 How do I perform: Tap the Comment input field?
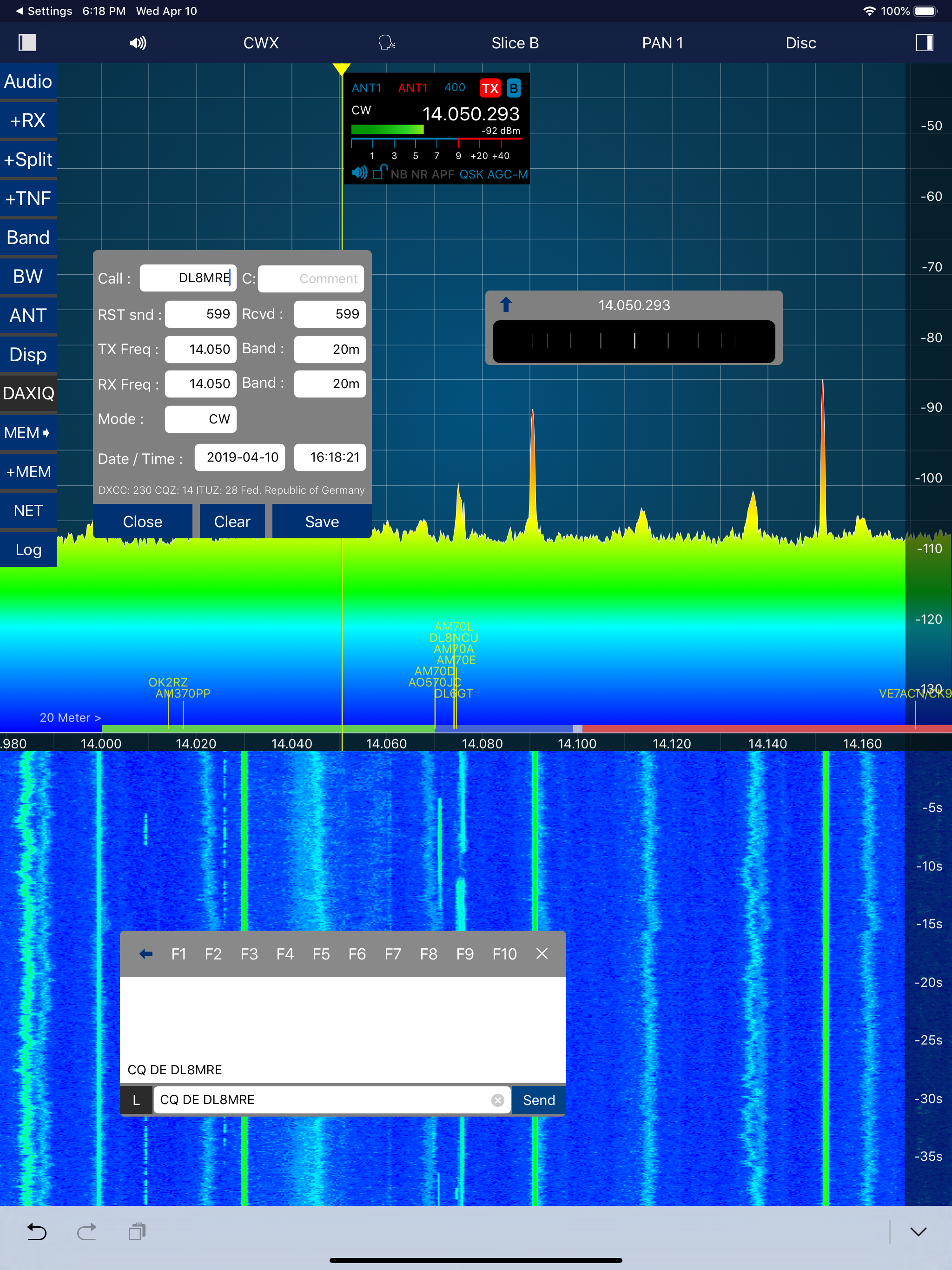[311, 278]
